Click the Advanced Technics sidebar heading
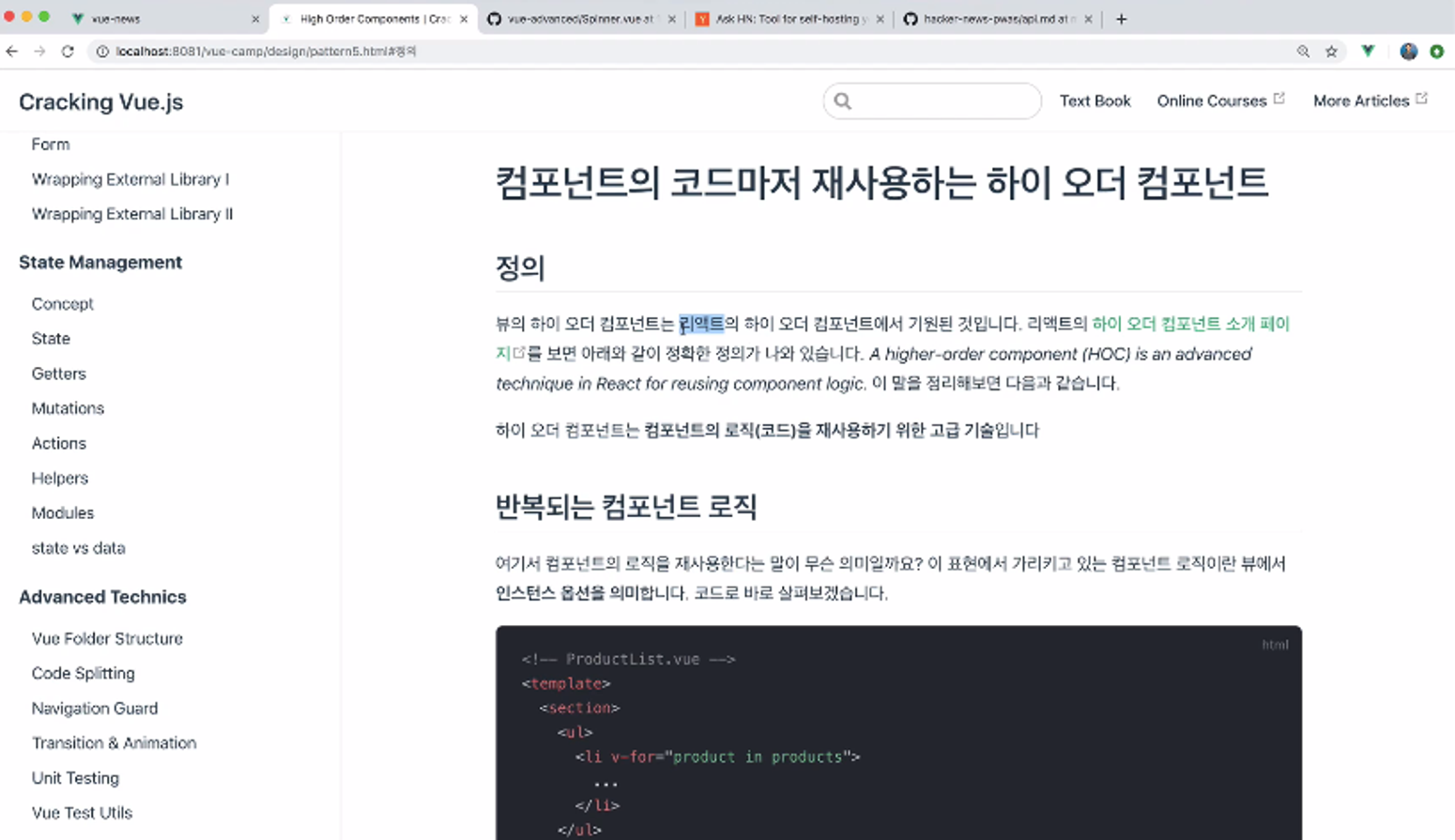The height and width of the screenshot is (840, 1455). 102,597
